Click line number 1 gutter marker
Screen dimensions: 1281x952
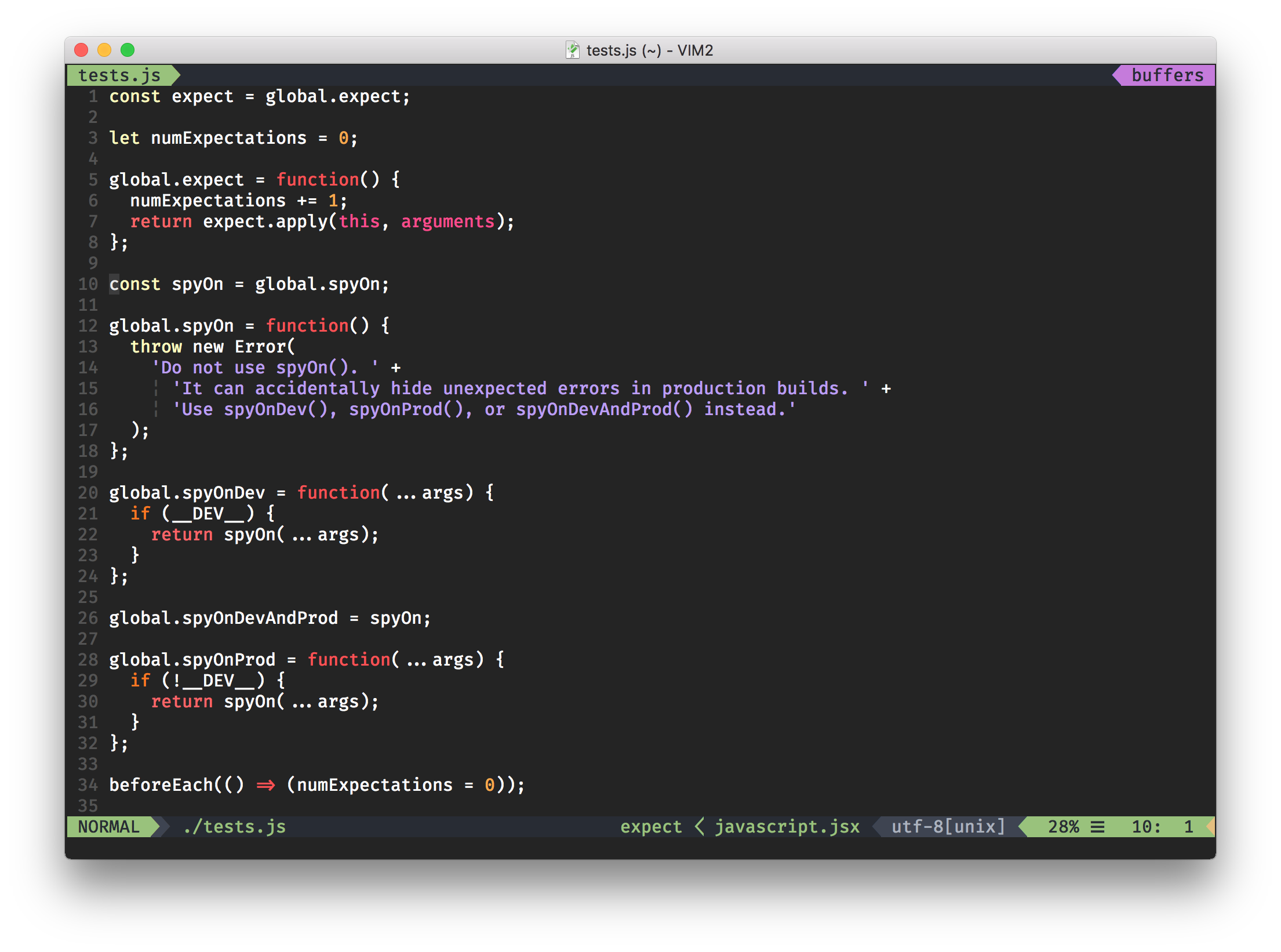tap(89, 97)
